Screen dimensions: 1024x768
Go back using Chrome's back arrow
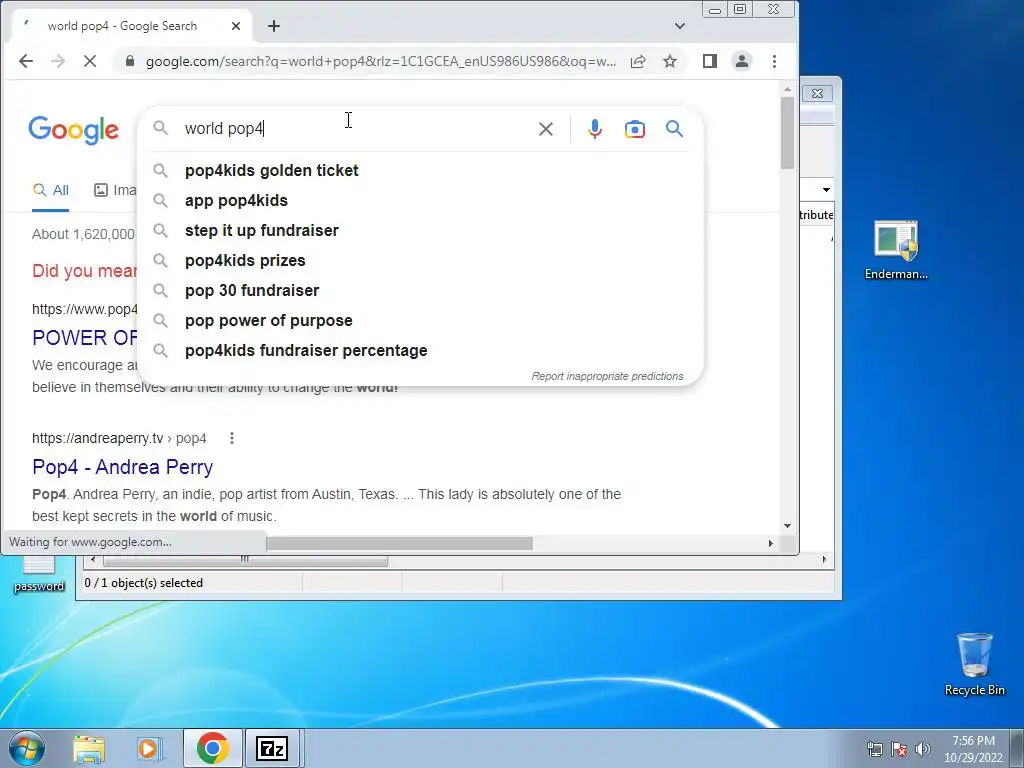click(x=25, y=61)
